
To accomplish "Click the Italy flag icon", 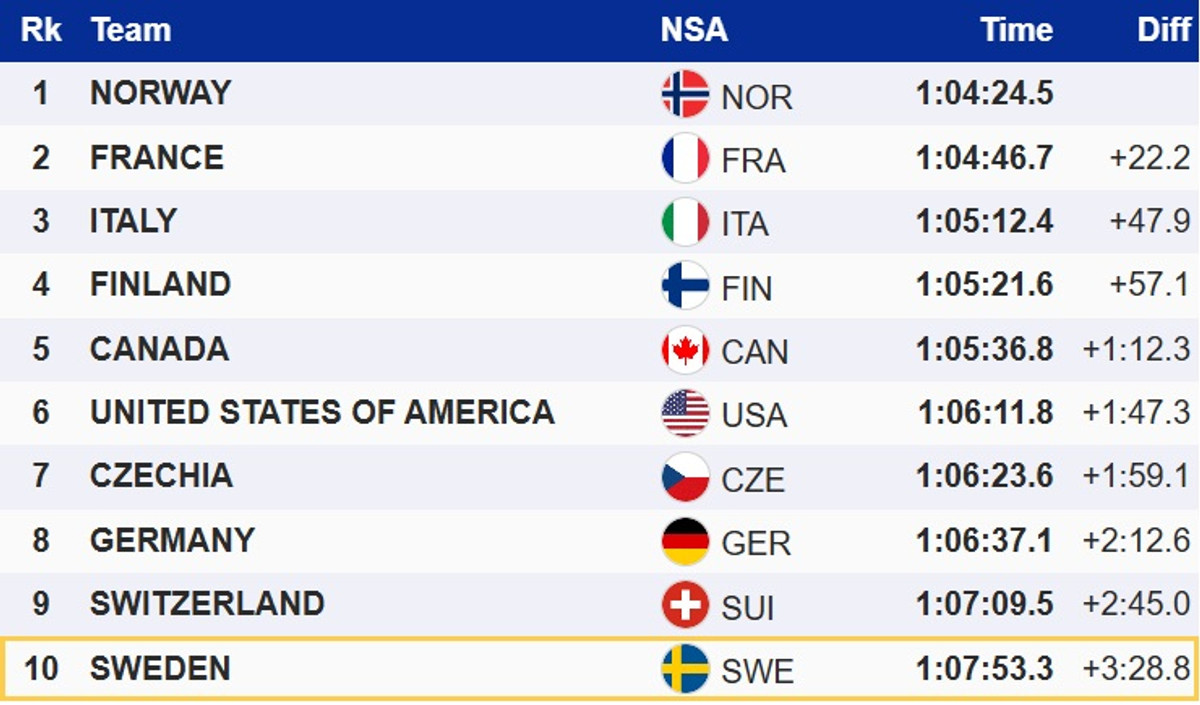I will (x=685, y=222).
